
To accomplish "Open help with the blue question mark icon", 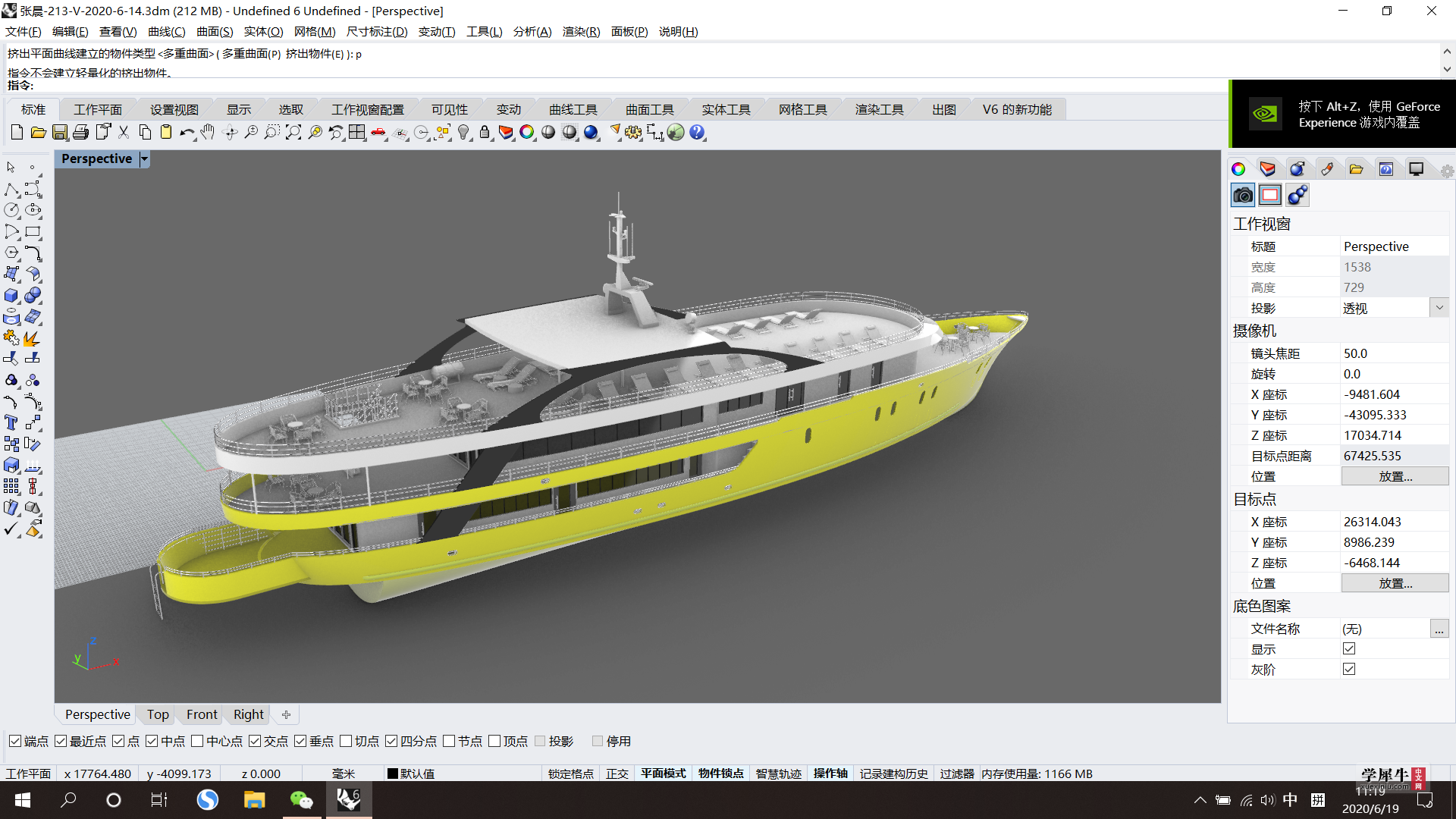I will (697, 133).
